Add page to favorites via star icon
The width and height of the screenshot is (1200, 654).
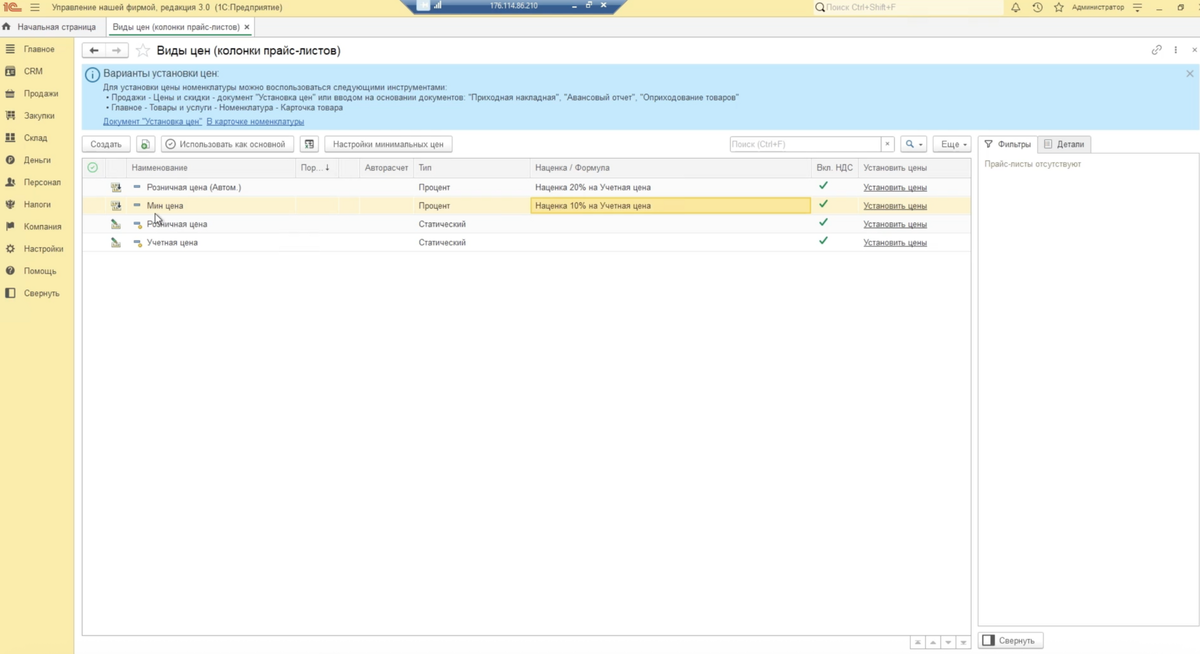[143, 50]
